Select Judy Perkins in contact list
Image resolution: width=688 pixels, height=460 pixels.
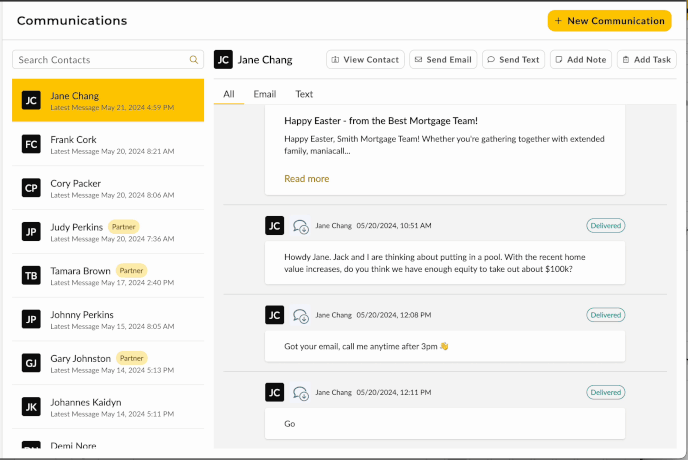coord(108,232)
